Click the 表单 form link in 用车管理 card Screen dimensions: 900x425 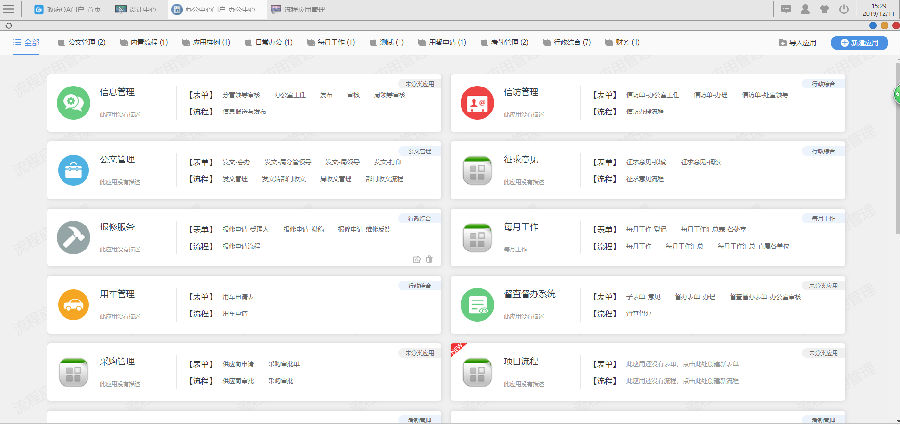coord(238,297)
